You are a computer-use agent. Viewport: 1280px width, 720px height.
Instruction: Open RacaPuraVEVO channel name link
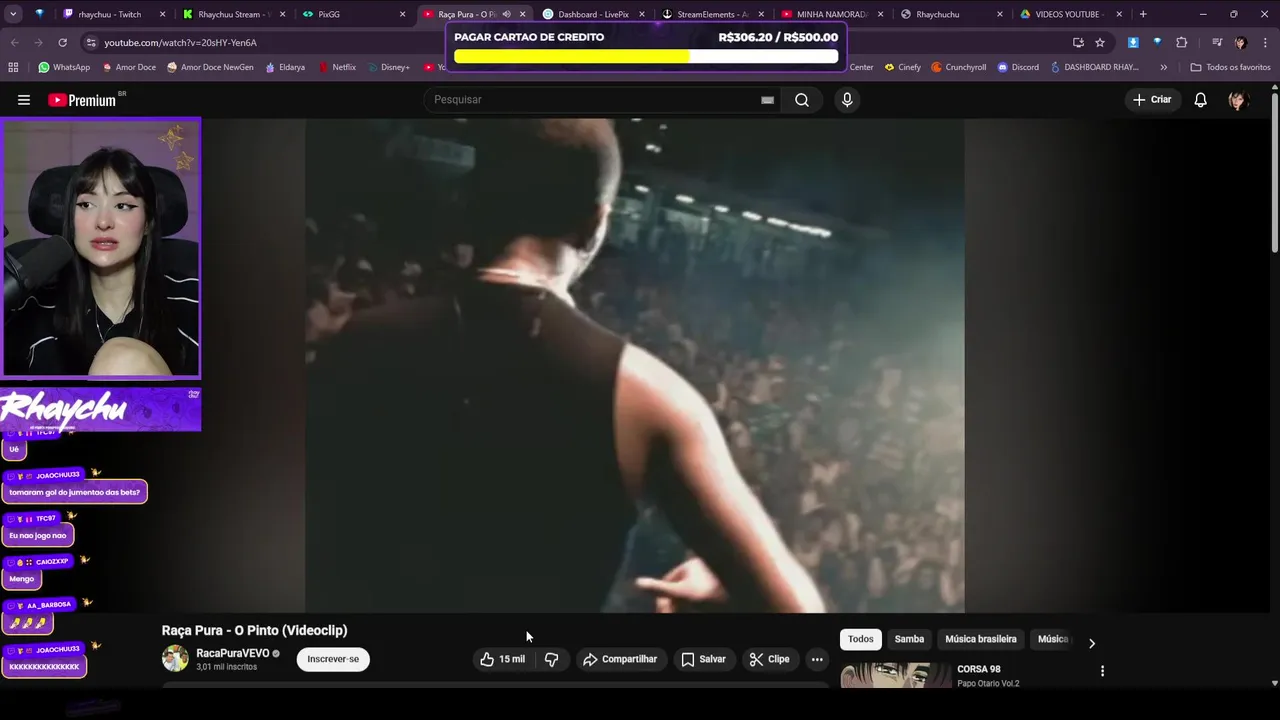pos(232,653)
